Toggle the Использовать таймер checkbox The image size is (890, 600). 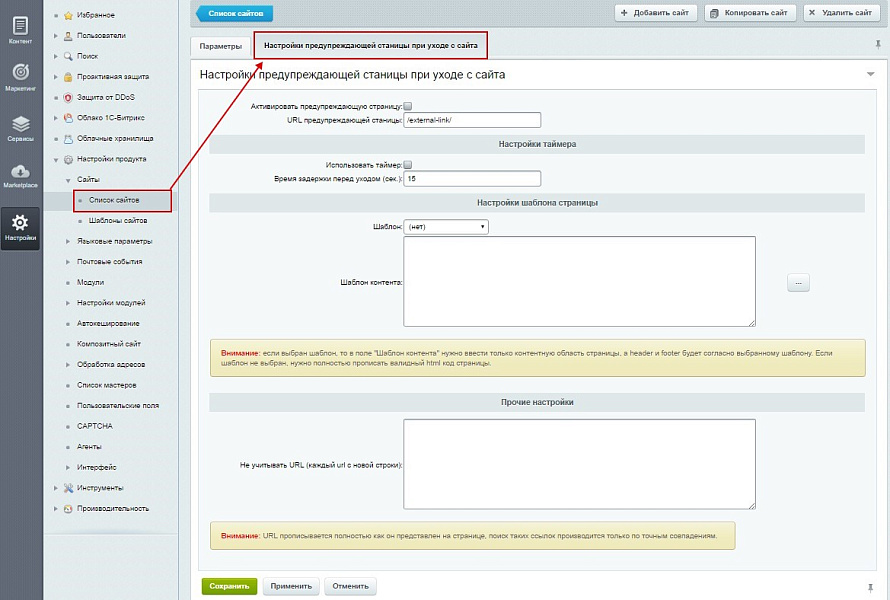point(408,165)
